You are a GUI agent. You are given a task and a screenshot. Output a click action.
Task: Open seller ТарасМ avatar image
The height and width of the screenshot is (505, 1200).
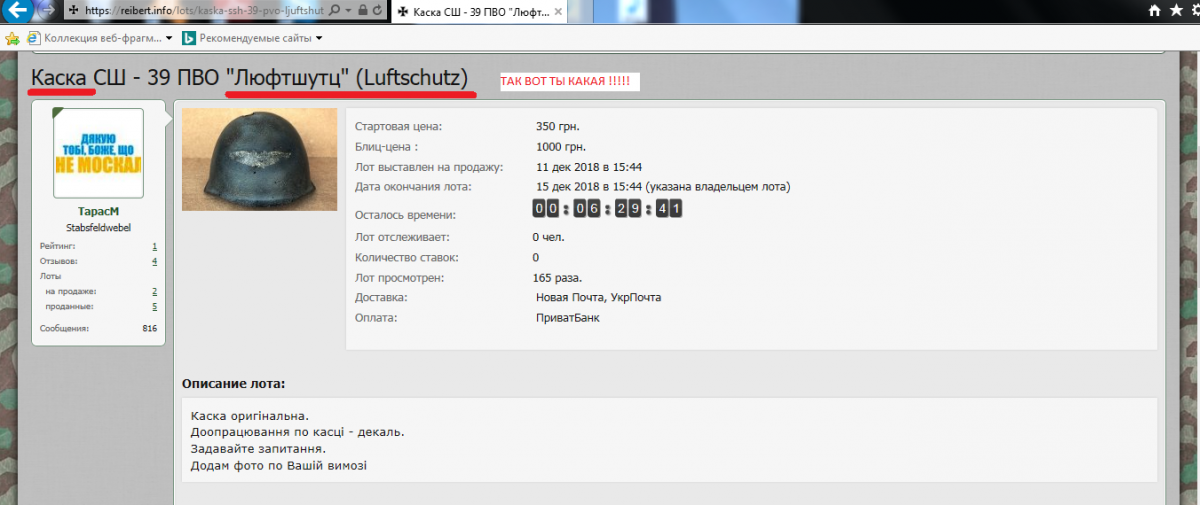pyautogui.click(x=98, y=153)
